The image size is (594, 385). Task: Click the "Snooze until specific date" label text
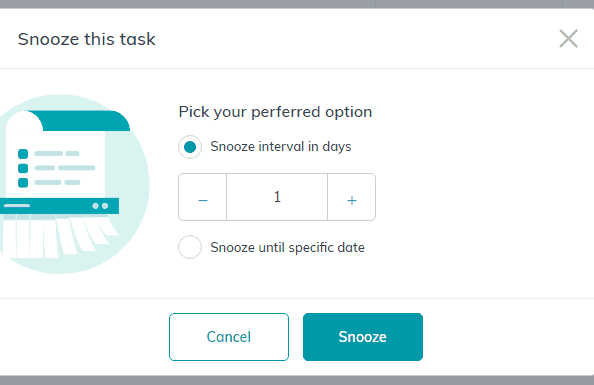tap(288, 247)
